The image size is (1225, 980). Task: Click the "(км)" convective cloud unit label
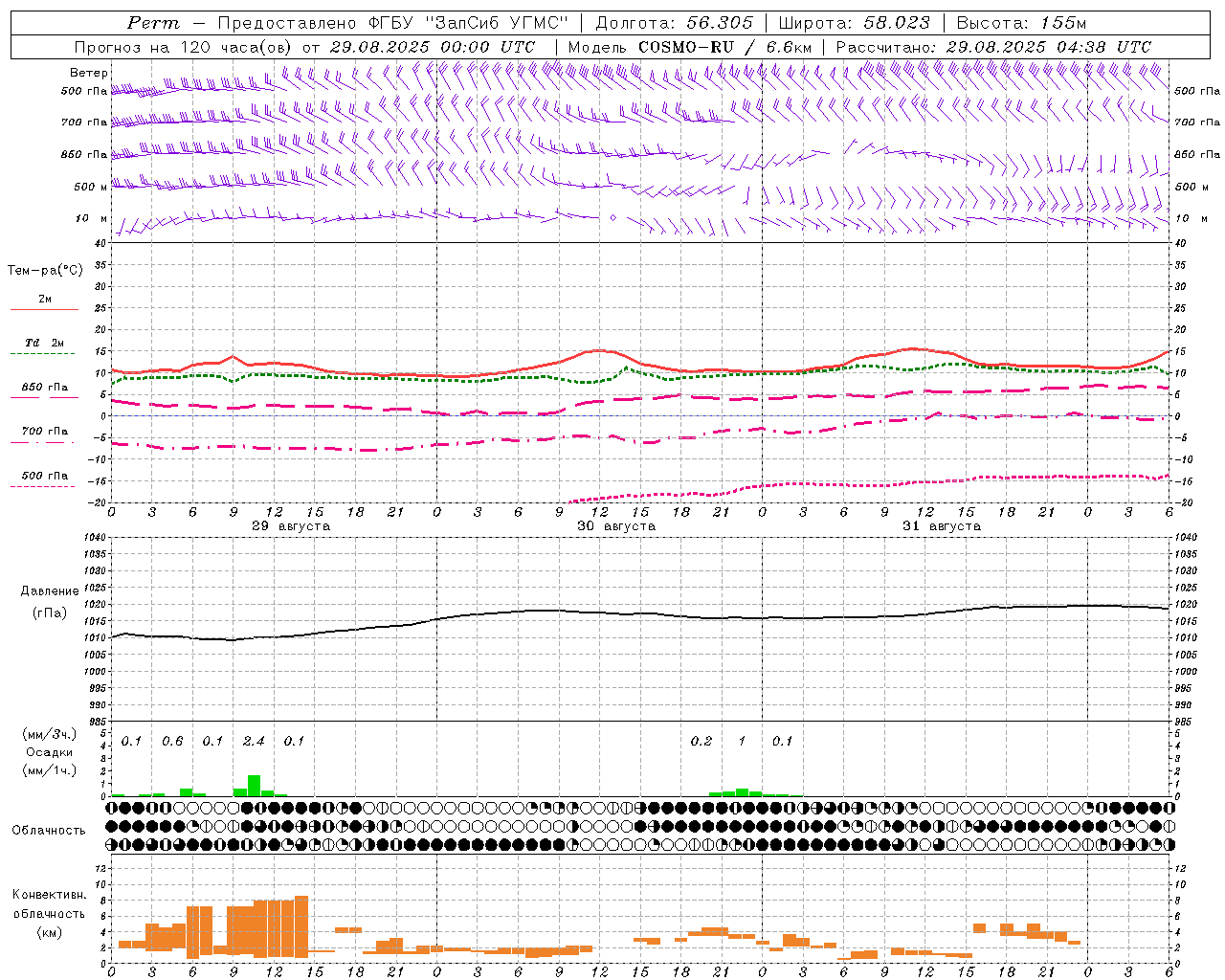(x=49, y=932)
